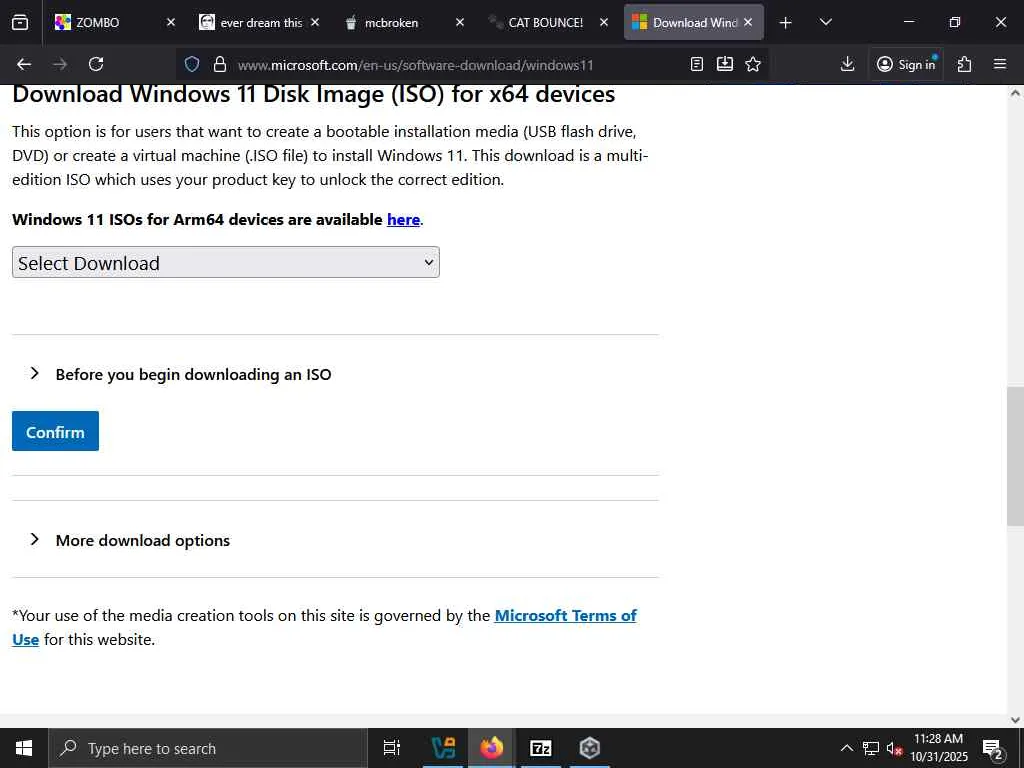Open the Select Download dropdown
The height and width of the screenshot is (768, 1024).
tap(225, 263)
